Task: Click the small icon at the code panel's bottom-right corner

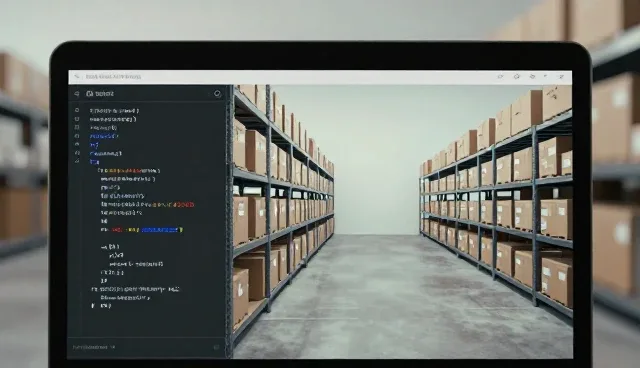Action: [x=216, y=347]
